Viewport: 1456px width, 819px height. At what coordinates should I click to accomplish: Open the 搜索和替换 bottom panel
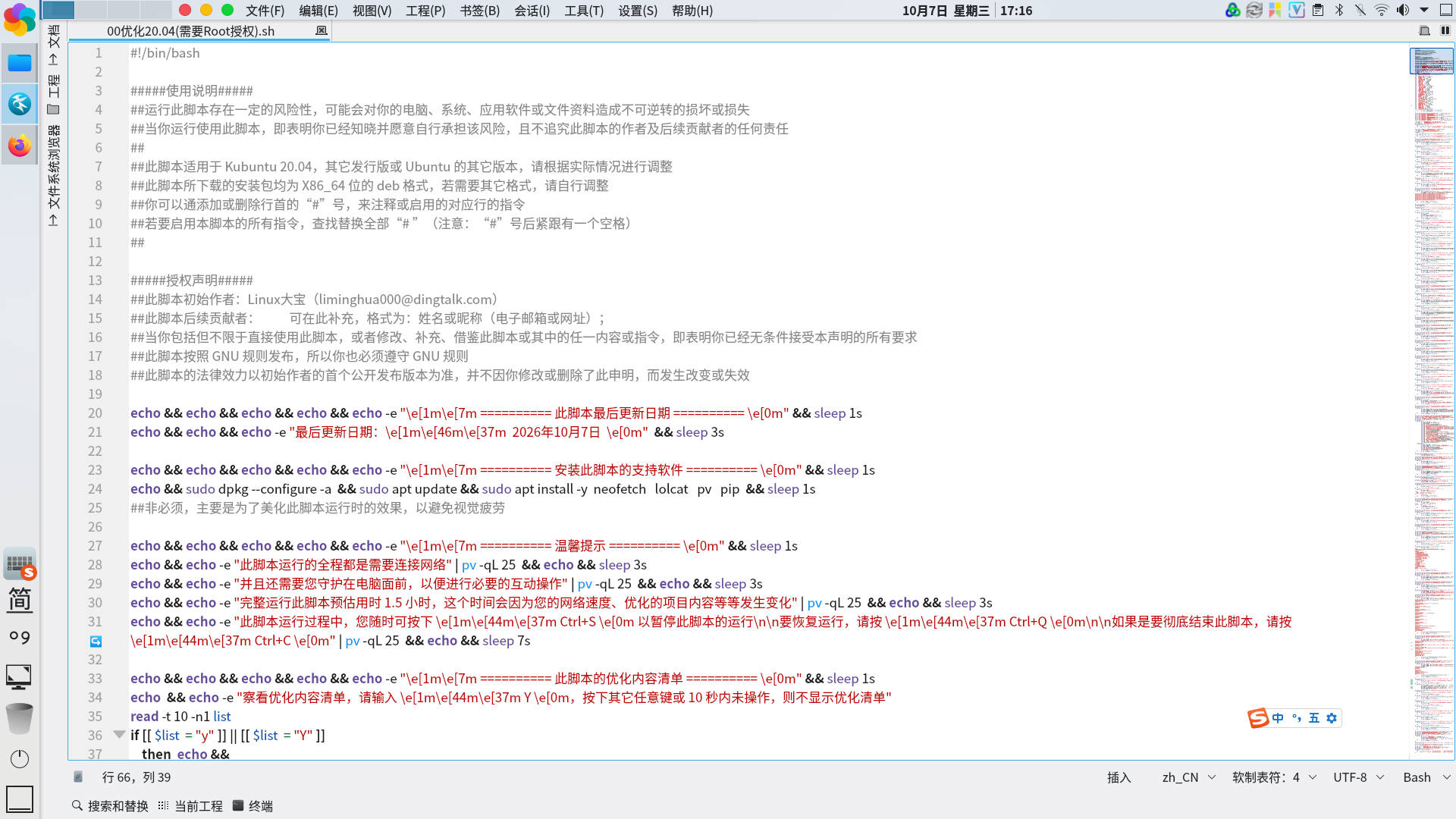(110, 806)
